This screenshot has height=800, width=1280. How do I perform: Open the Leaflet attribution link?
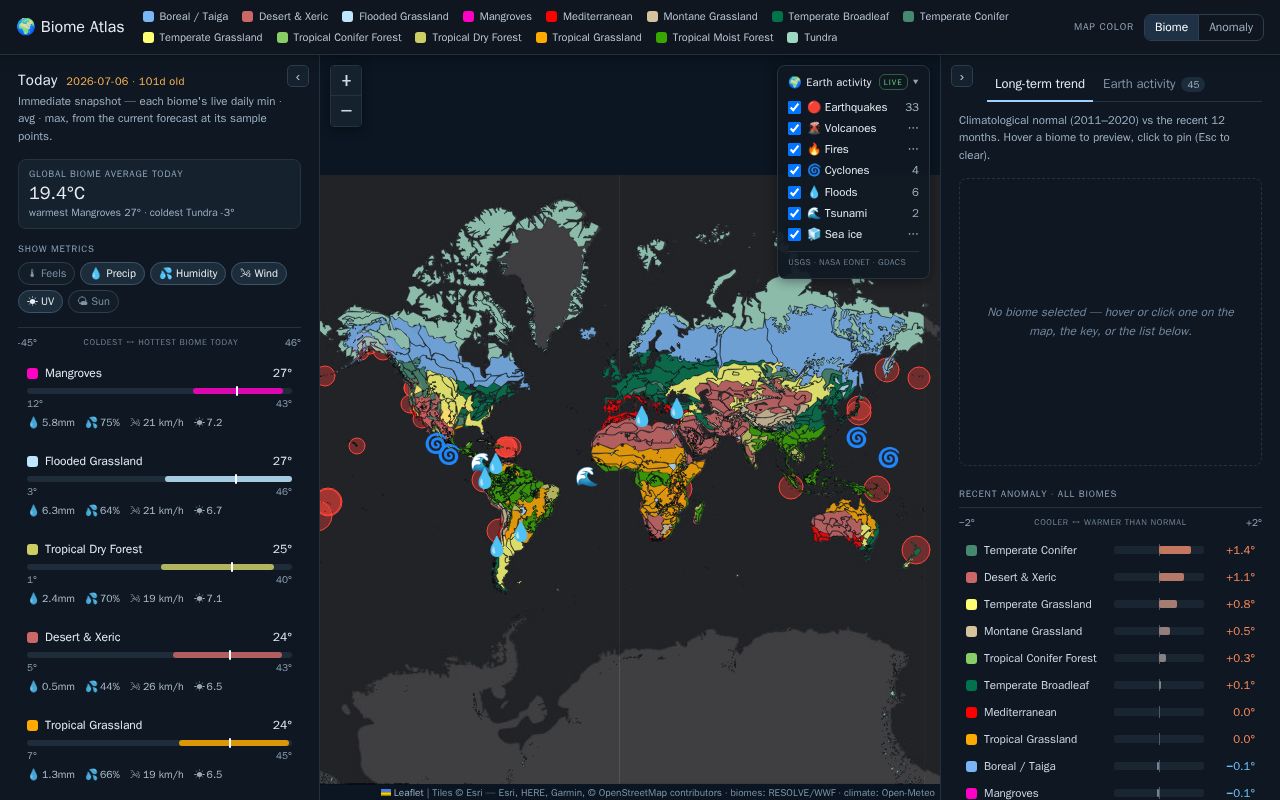coord(401,793)
